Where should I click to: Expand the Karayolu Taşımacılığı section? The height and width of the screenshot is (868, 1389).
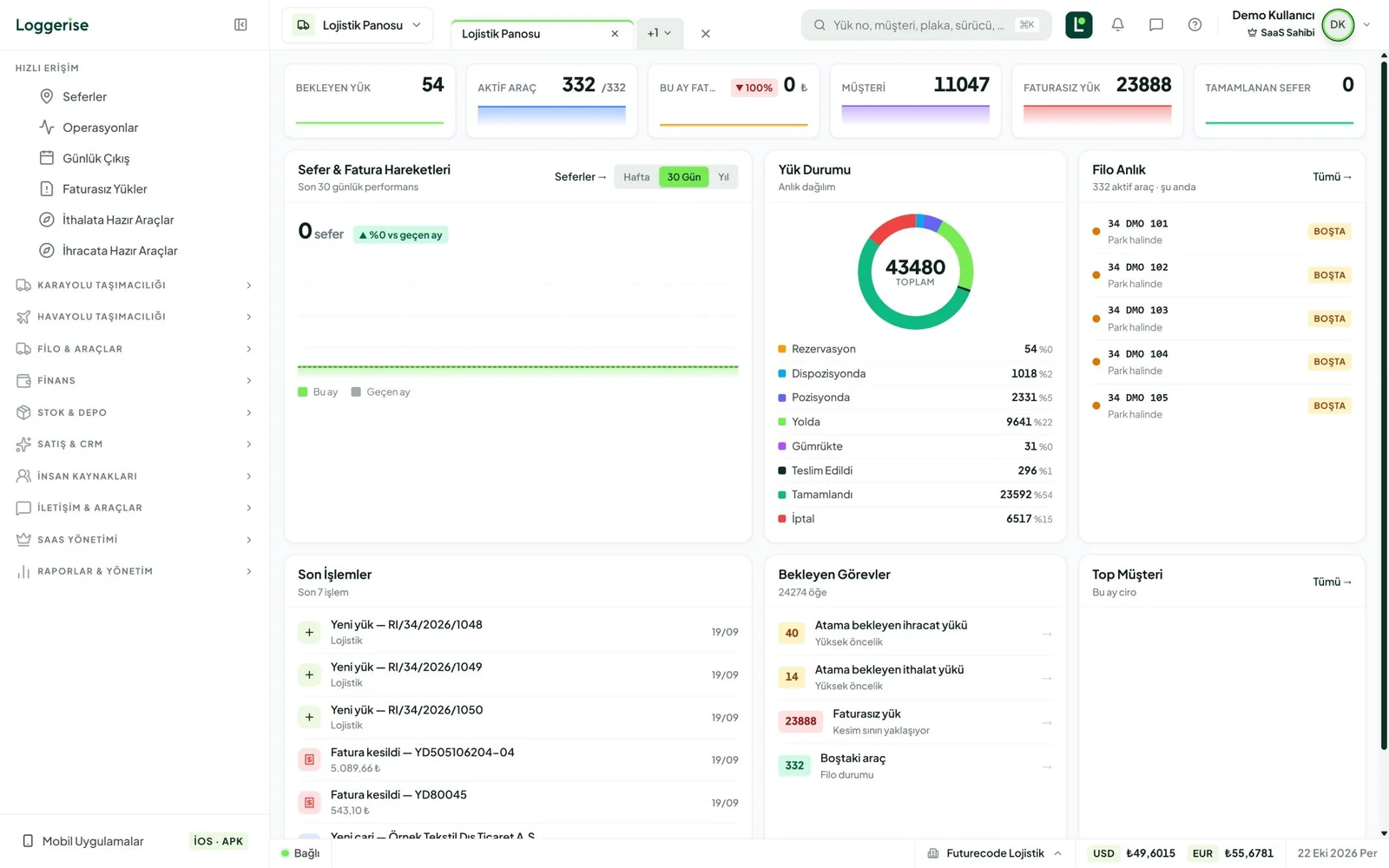tap(135, 286)
